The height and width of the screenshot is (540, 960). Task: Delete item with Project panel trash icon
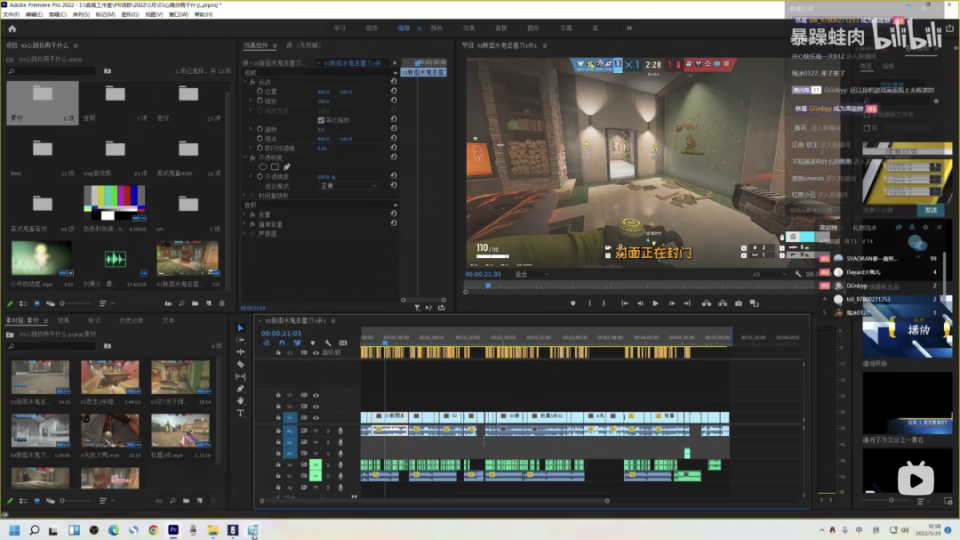222,303
